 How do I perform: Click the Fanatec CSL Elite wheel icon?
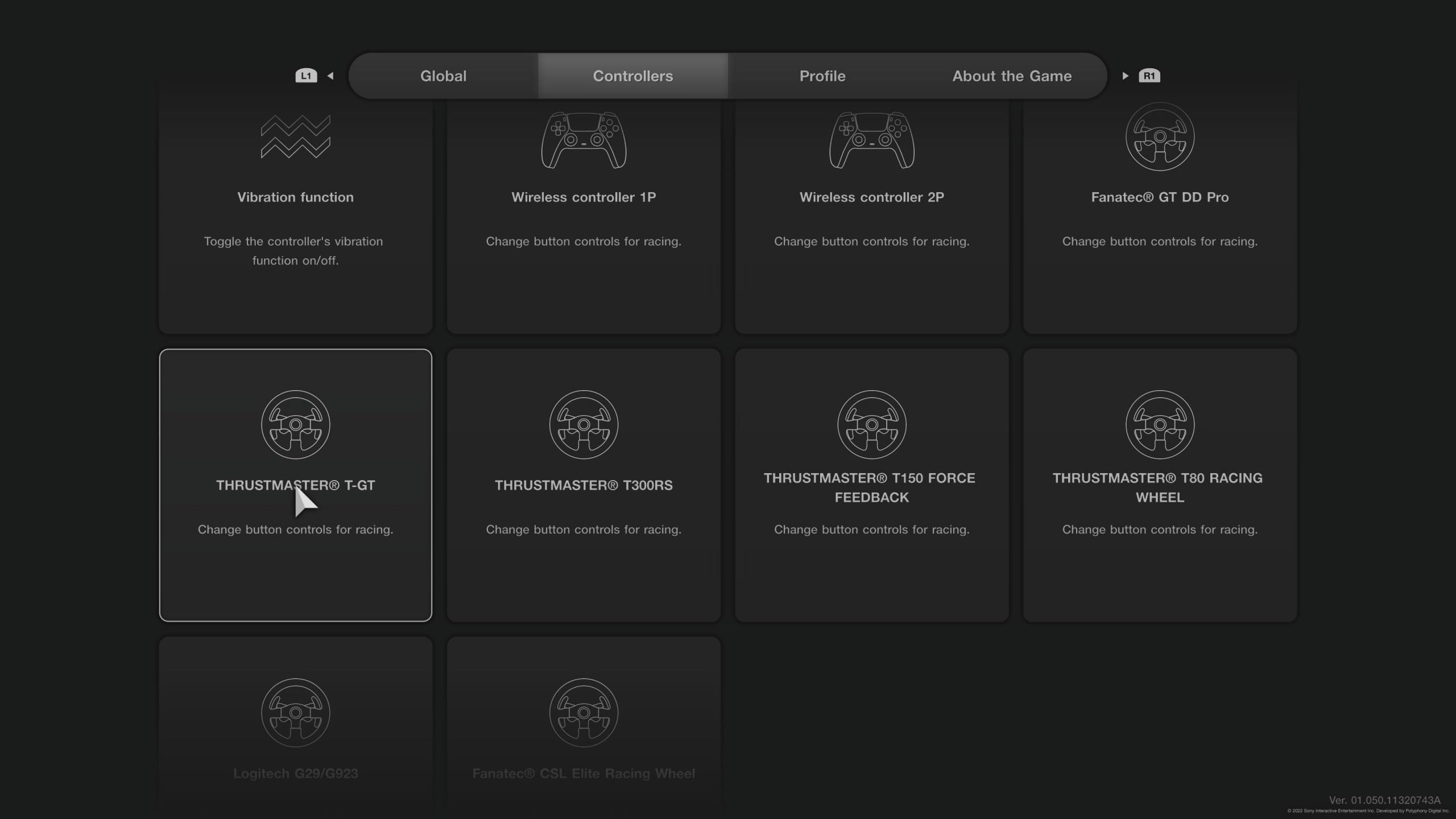point(584,712)
